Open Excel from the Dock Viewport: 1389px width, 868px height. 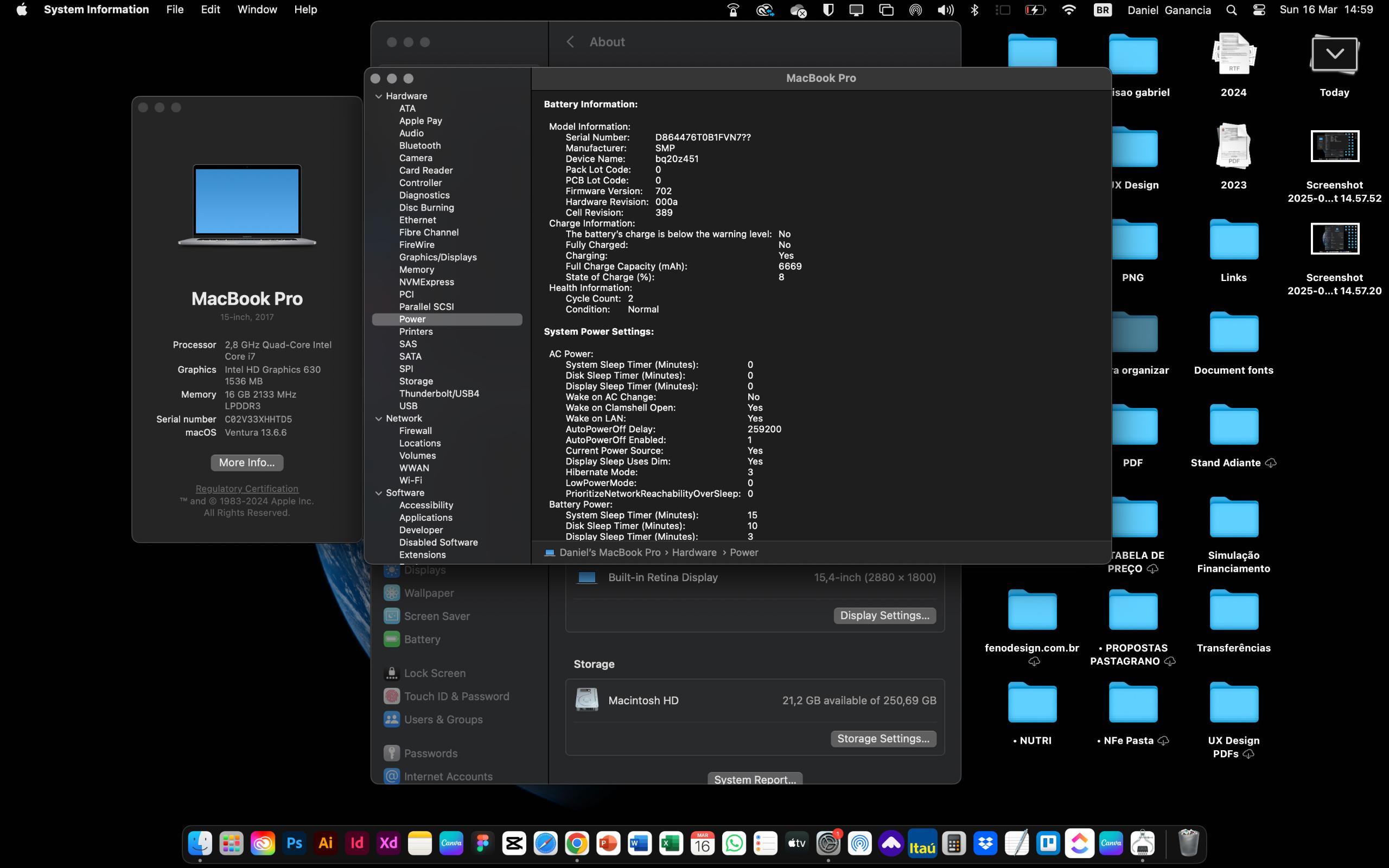[671, 843]
